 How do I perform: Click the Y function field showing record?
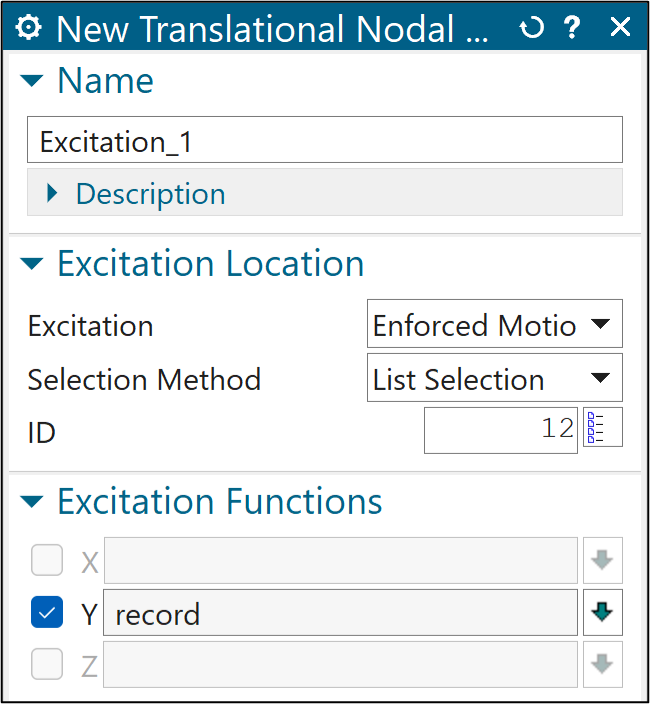(x=340, y=613)
